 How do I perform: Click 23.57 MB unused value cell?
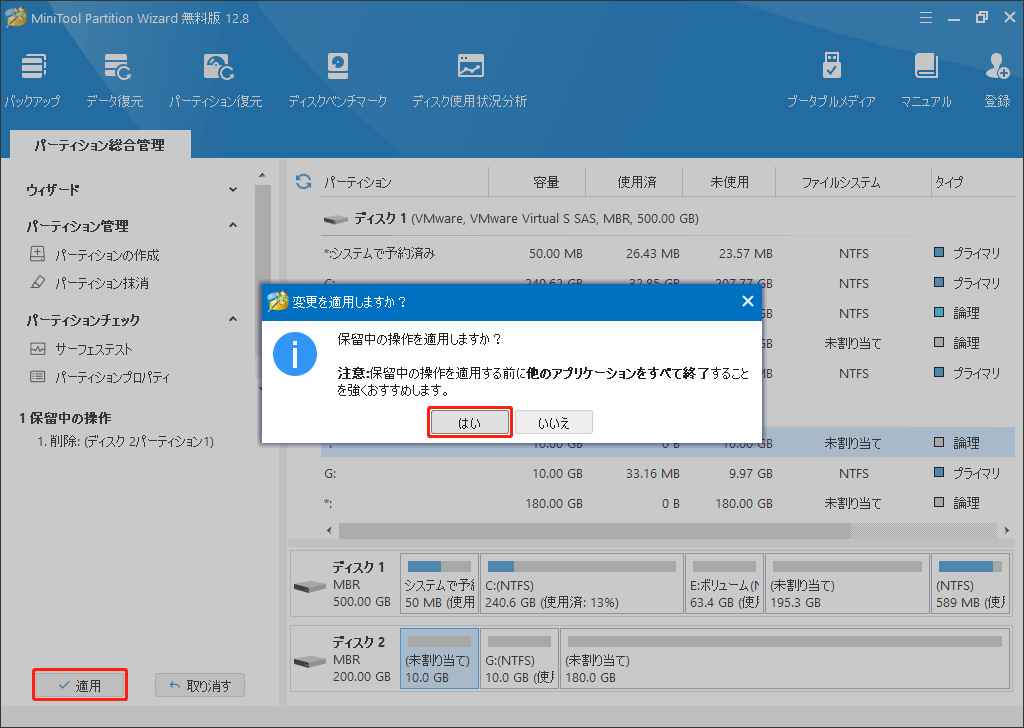pyautogui.click(x=745, y=253)
